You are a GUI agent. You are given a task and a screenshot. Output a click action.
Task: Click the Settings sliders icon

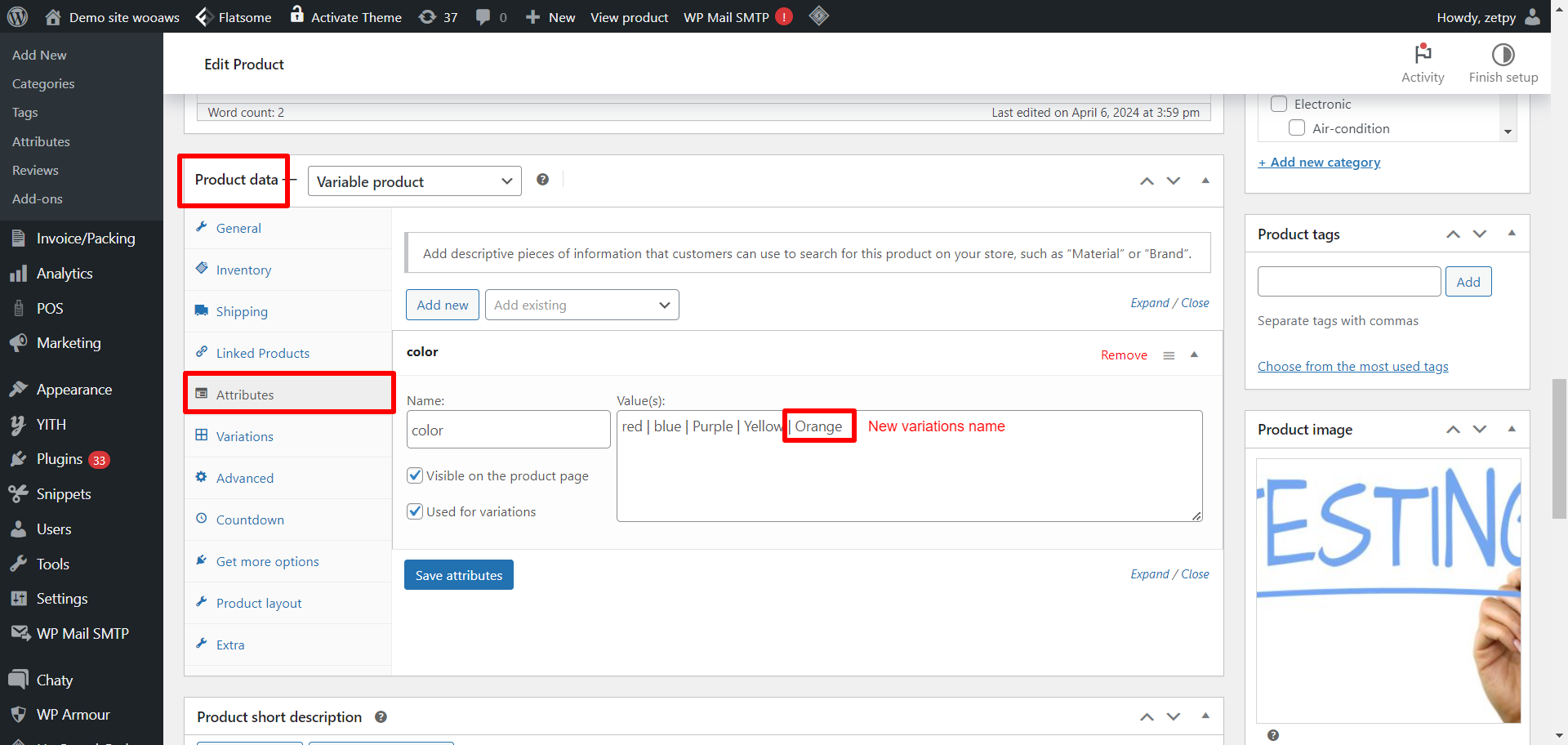tap(19, 599)
